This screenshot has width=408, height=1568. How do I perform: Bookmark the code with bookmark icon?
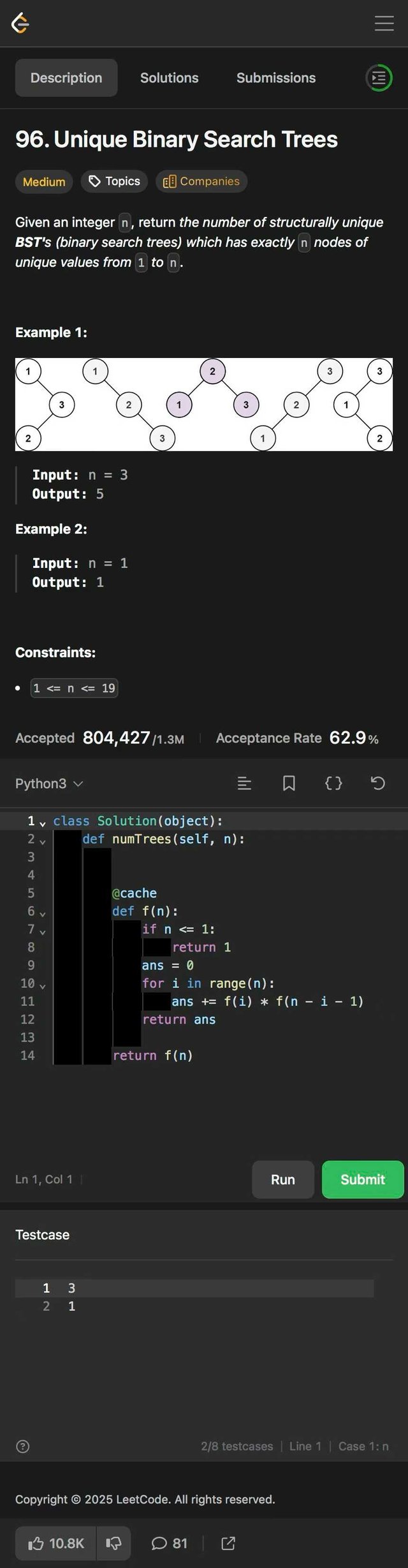coord(289,784)
